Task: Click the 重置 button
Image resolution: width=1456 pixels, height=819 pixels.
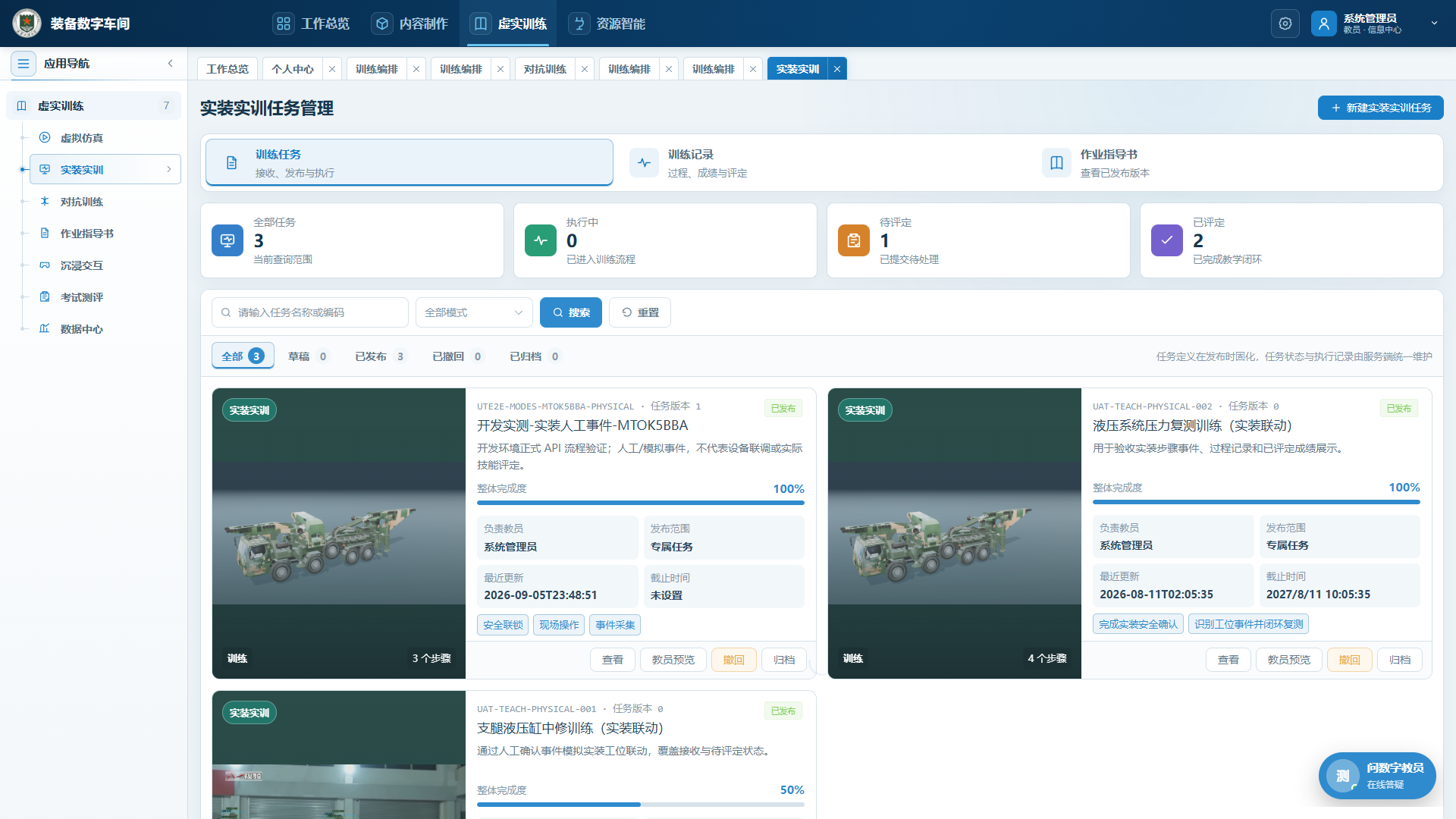Action: click(x=640, y=312)
